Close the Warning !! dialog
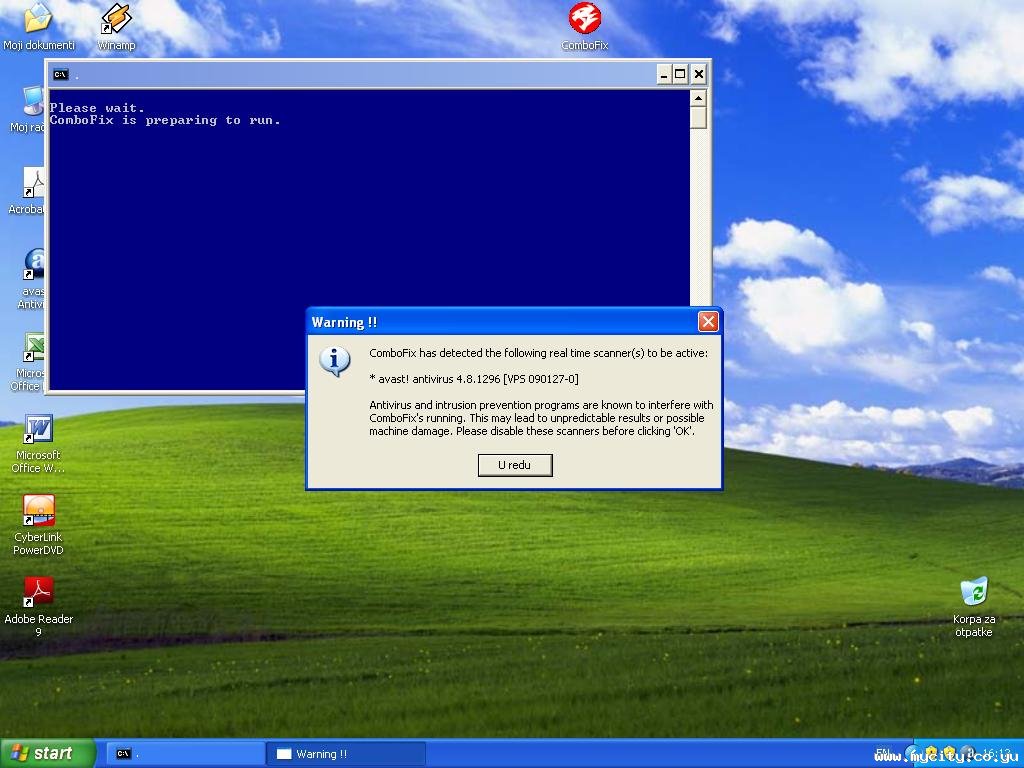Viewport: 1024px width, 768px height. click(708, 321)
